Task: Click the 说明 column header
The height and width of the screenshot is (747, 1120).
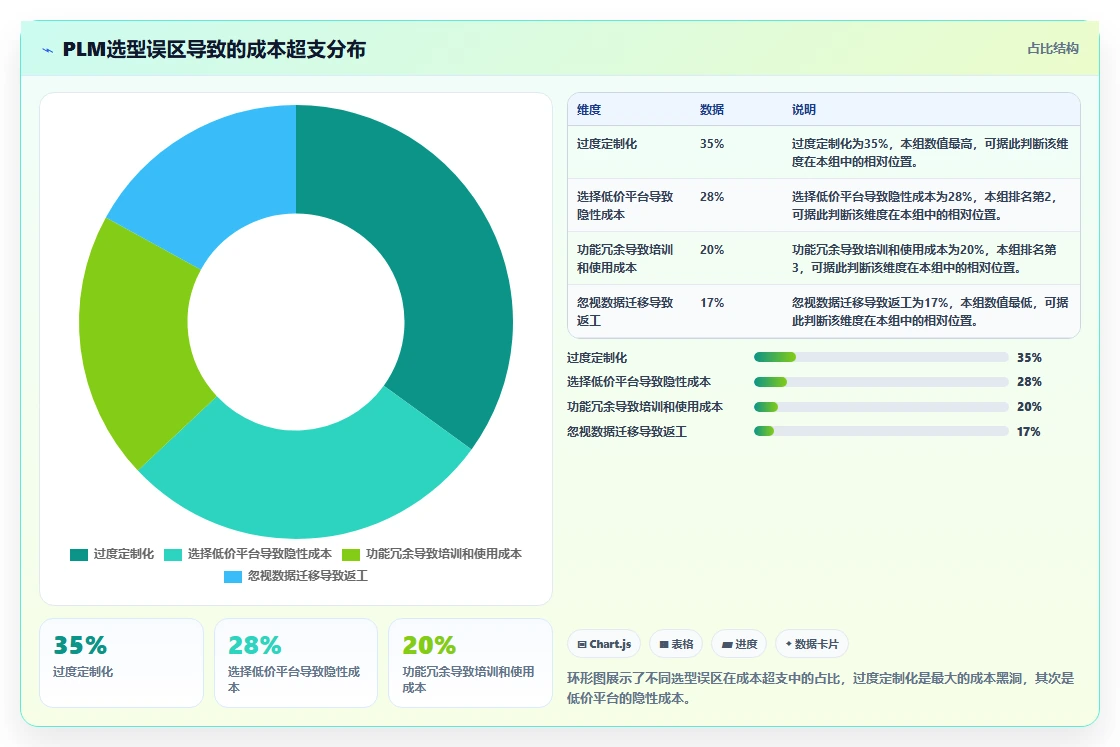Action: 804,110
